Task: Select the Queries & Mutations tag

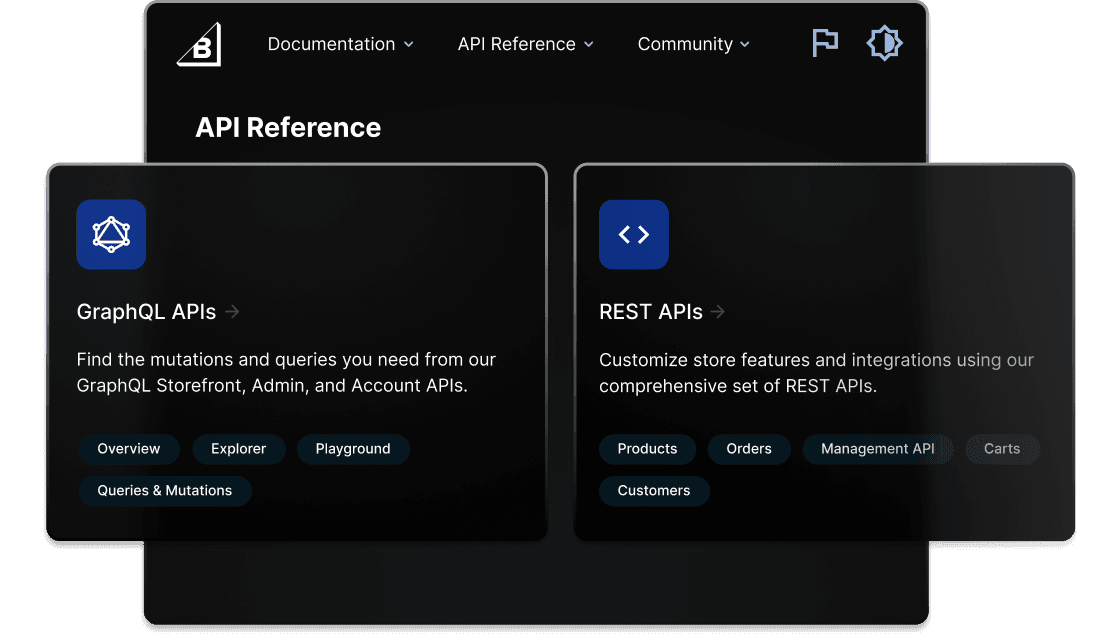Action: coord(164,491)
